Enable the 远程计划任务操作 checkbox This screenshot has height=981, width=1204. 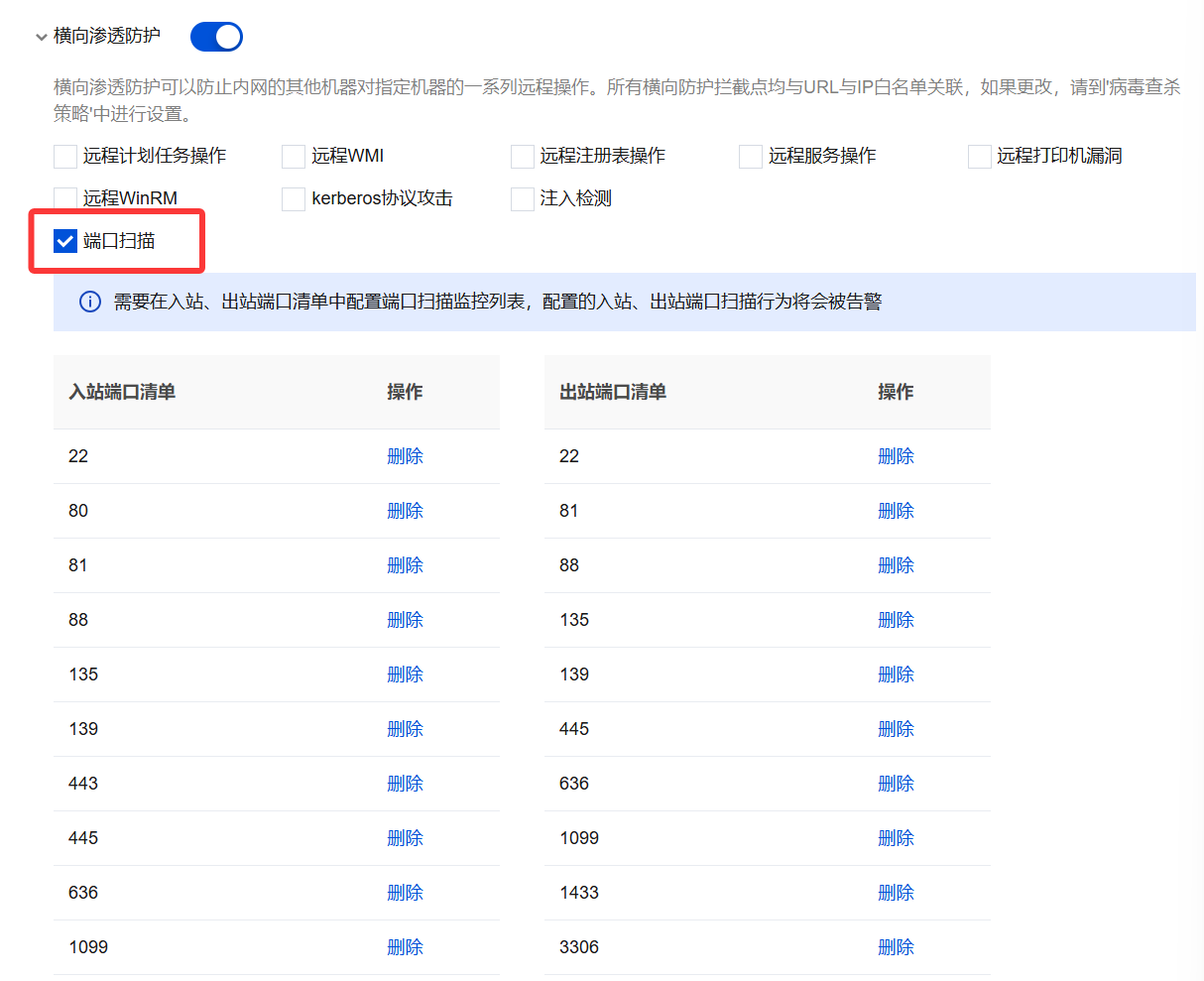point(65,156)
